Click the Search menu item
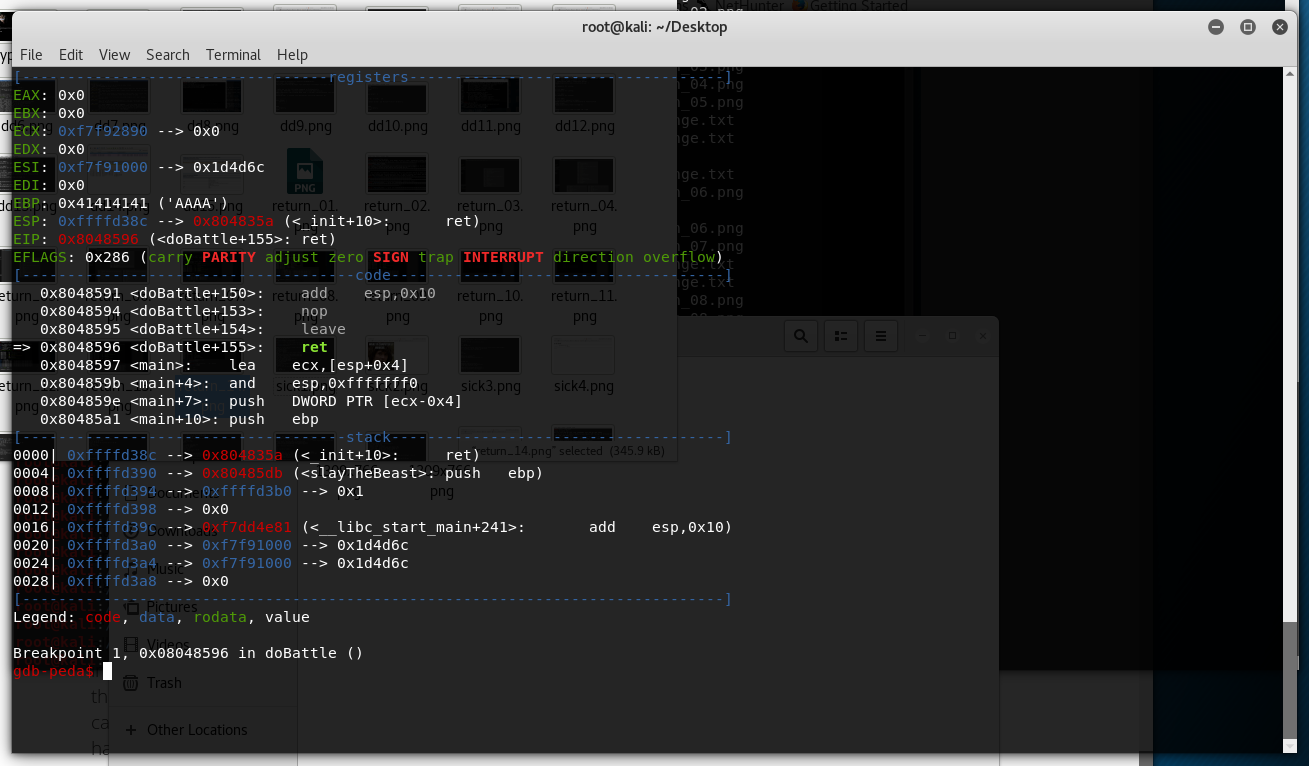The height and width of the screenshot is (766, 1309). tap(167, 55)
